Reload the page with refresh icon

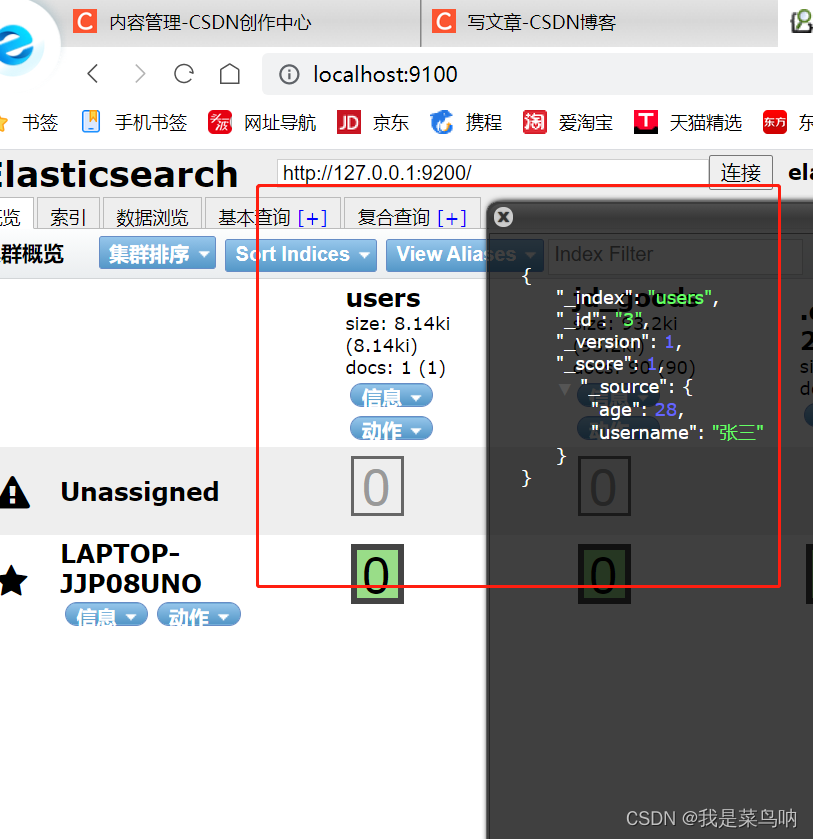click(184, 74)
